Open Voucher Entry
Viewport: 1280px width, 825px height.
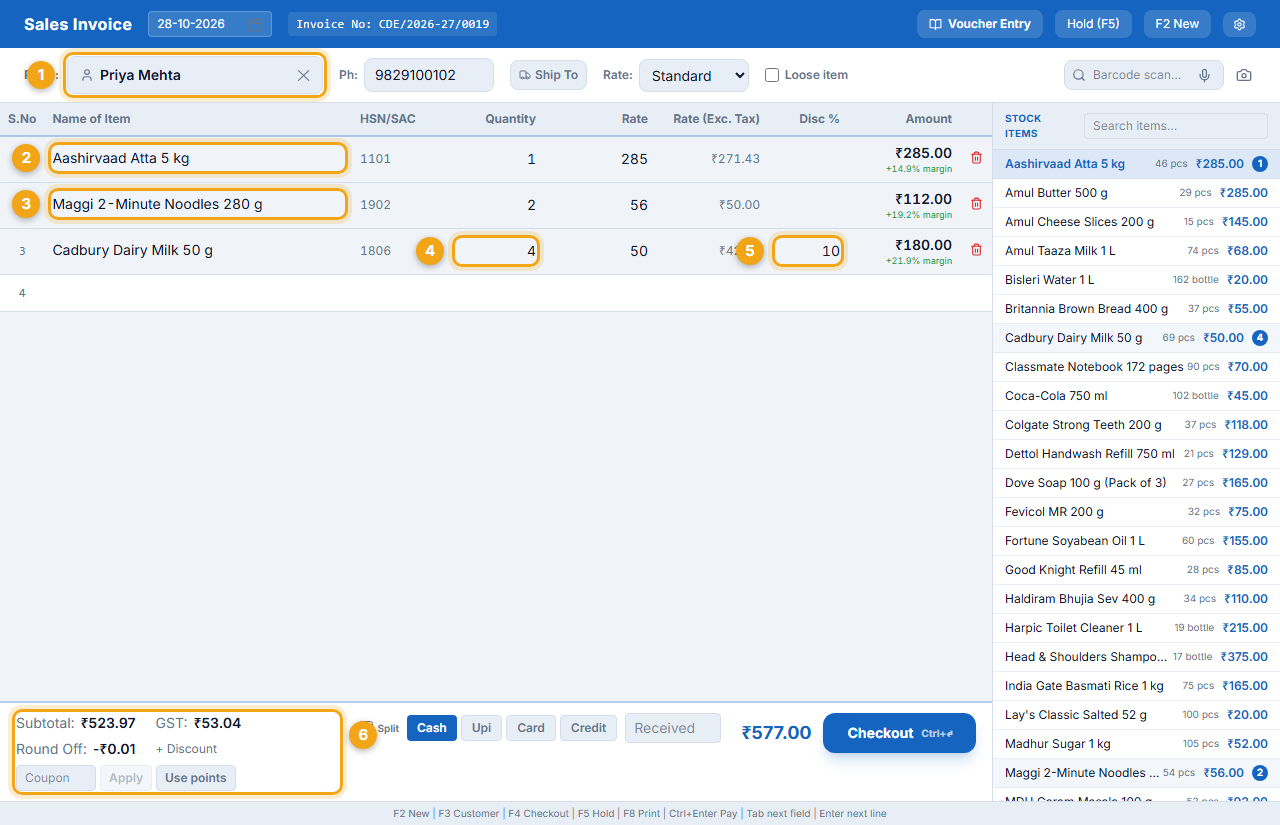tap(980, 24)
